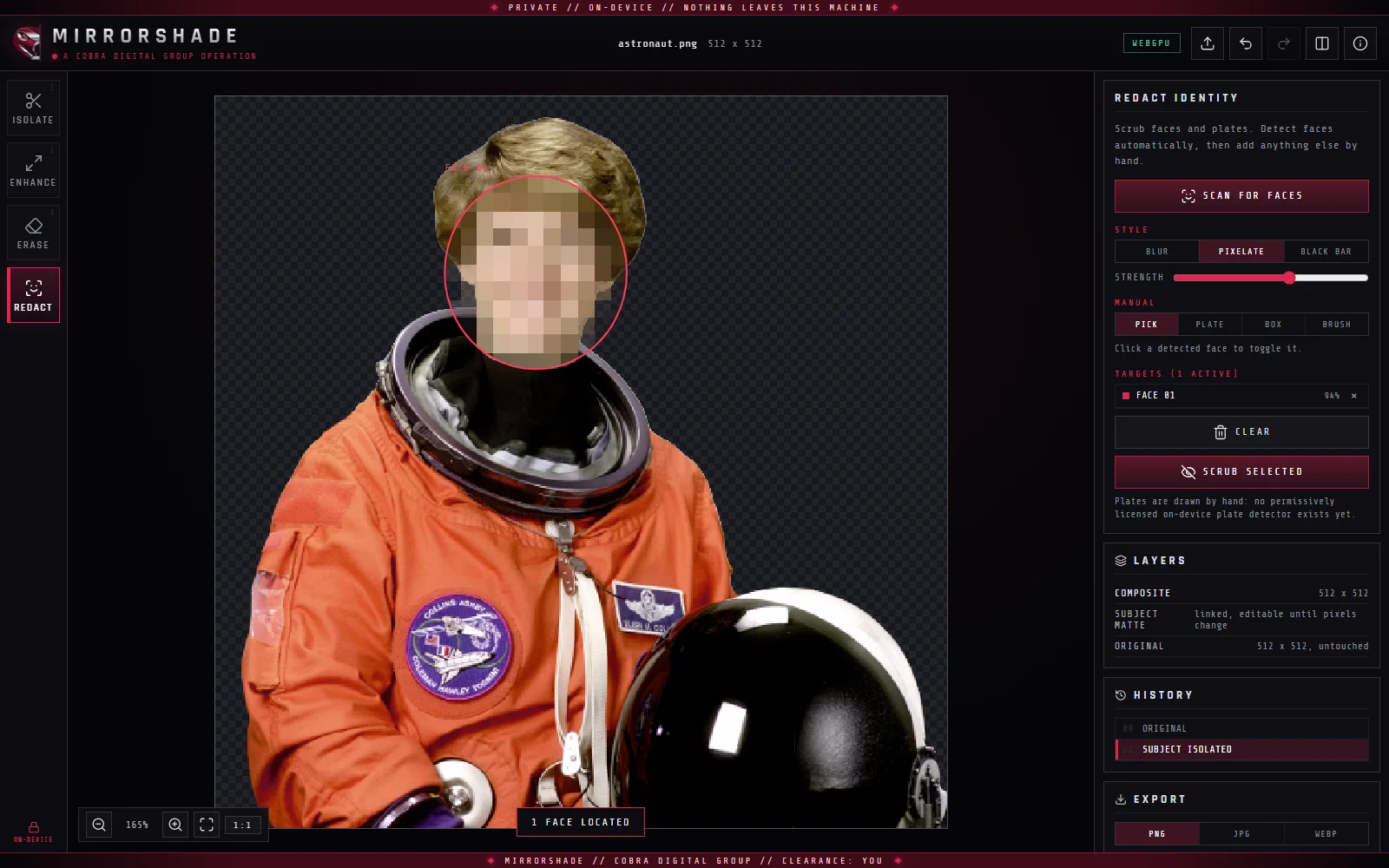Click the 165% zoom level readout
The image size is (1389, 868).
137,825
